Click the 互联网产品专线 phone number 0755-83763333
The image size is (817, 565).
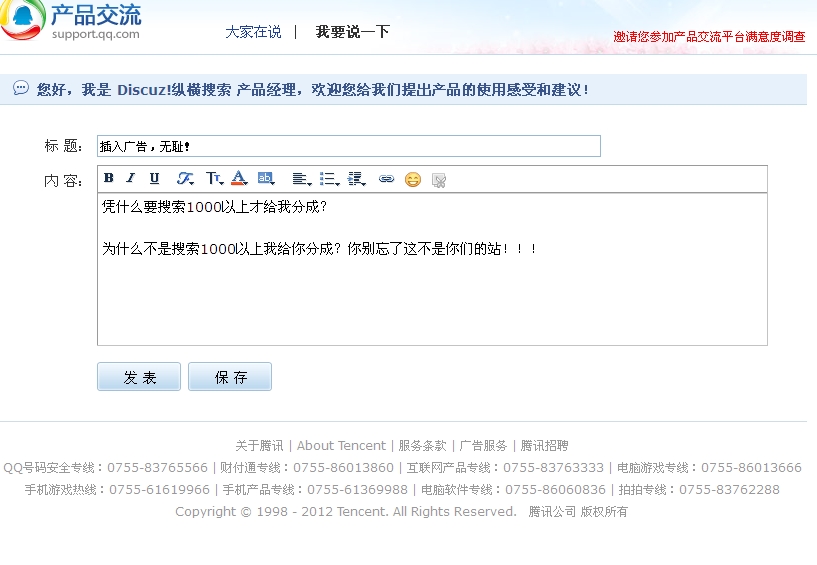pyautogui.click(x=553, y=468)
